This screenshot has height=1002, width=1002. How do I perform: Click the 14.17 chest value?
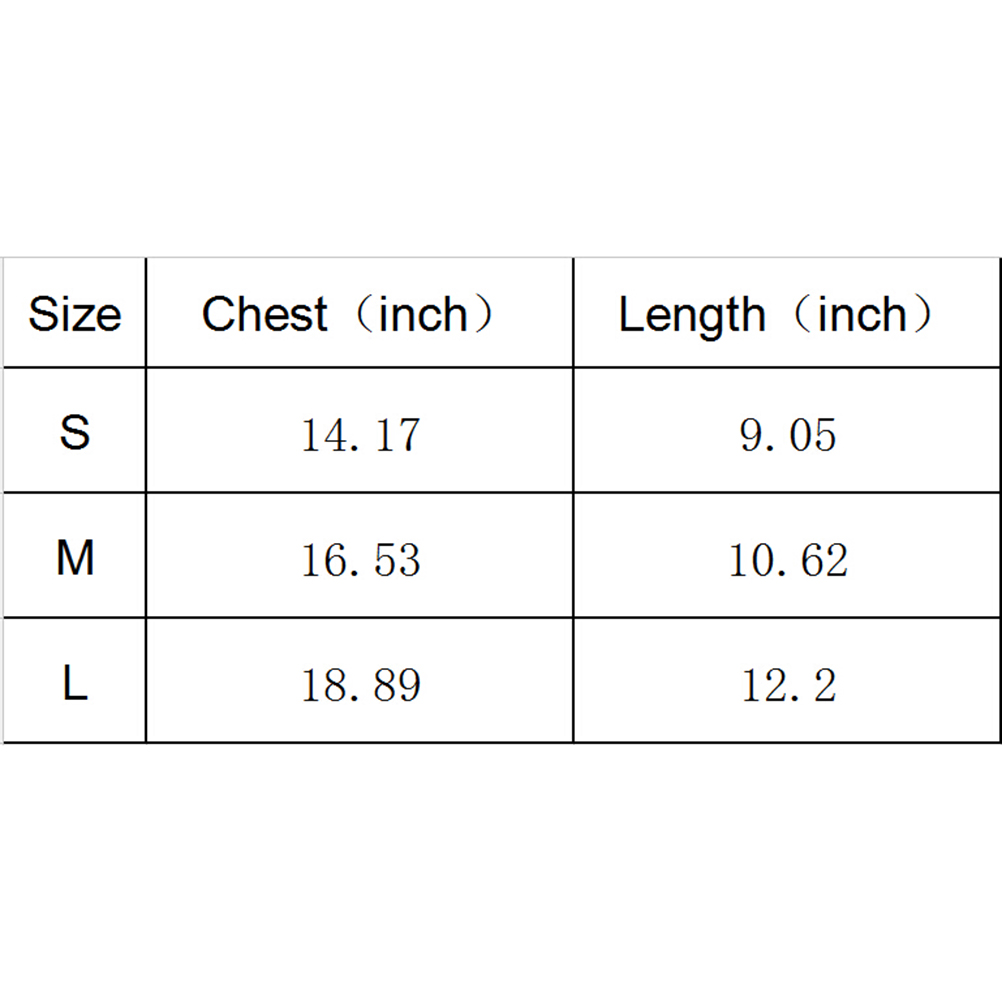tap(361, 436)
